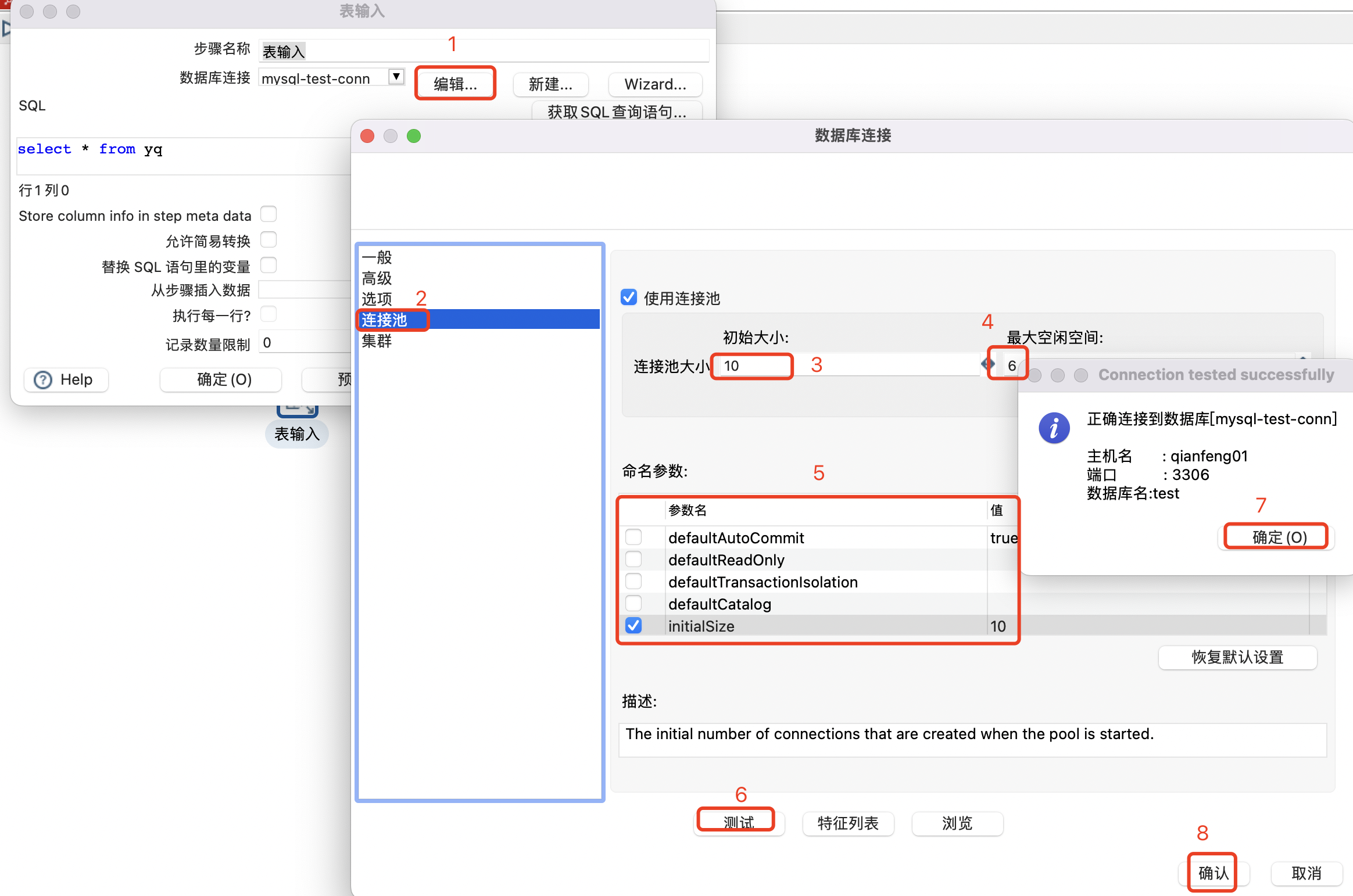
Task: Click the Help question mark icon
Action: (43, 380)
